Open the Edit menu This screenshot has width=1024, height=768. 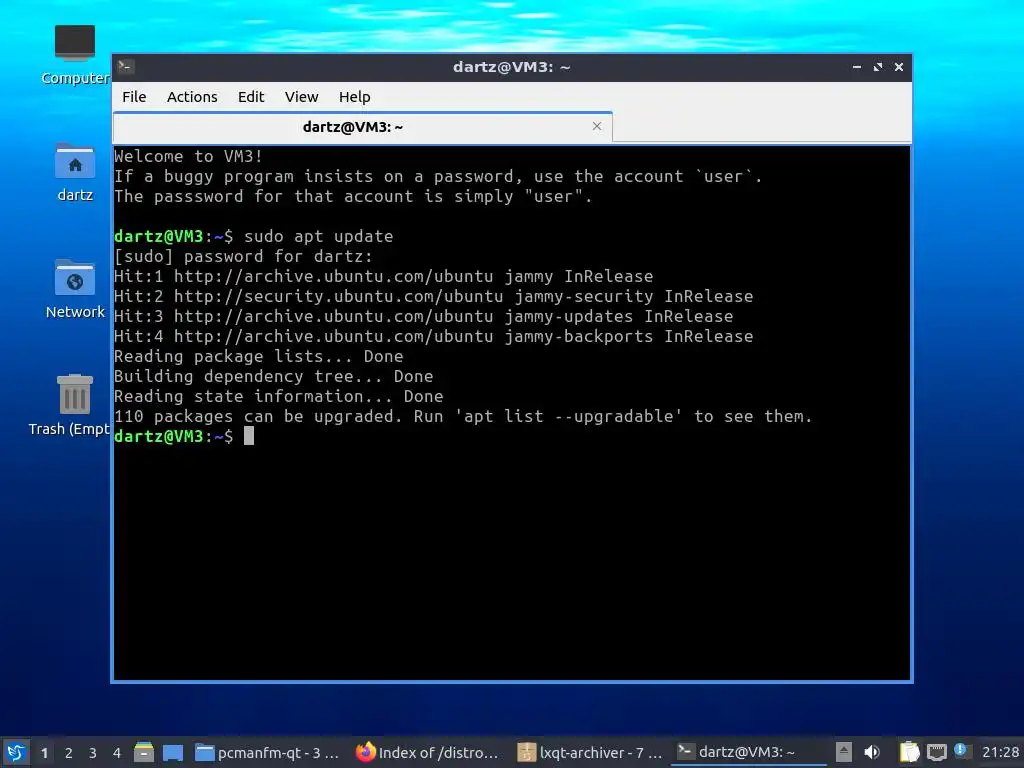coord(251,97)
